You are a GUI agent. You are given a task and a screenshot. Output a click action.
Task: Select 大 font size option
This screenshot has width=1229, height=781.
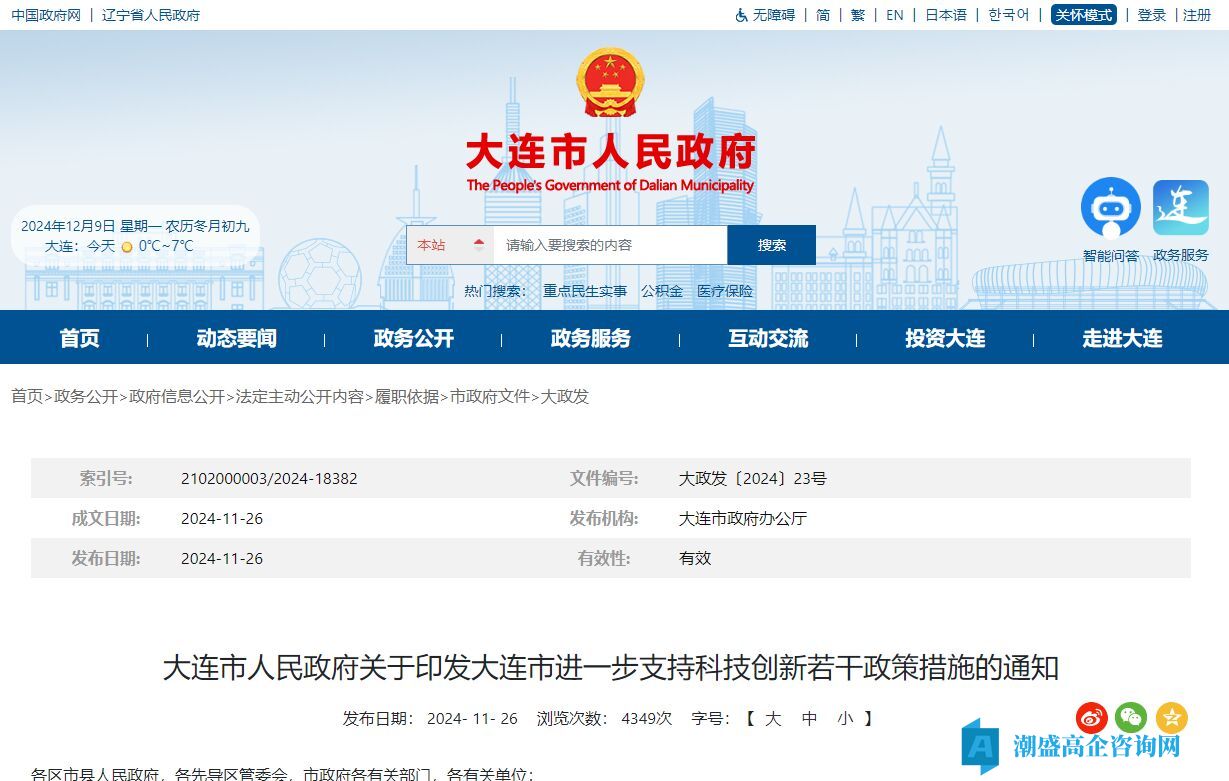coord(773,718)
